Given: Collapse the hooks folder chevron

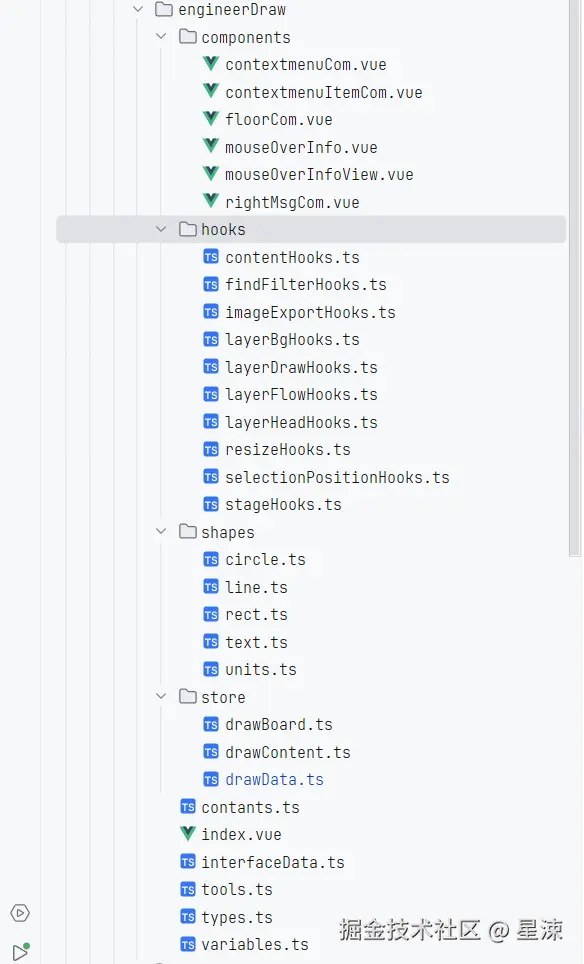Looking at the screenshot, I should tap(161, 229).
